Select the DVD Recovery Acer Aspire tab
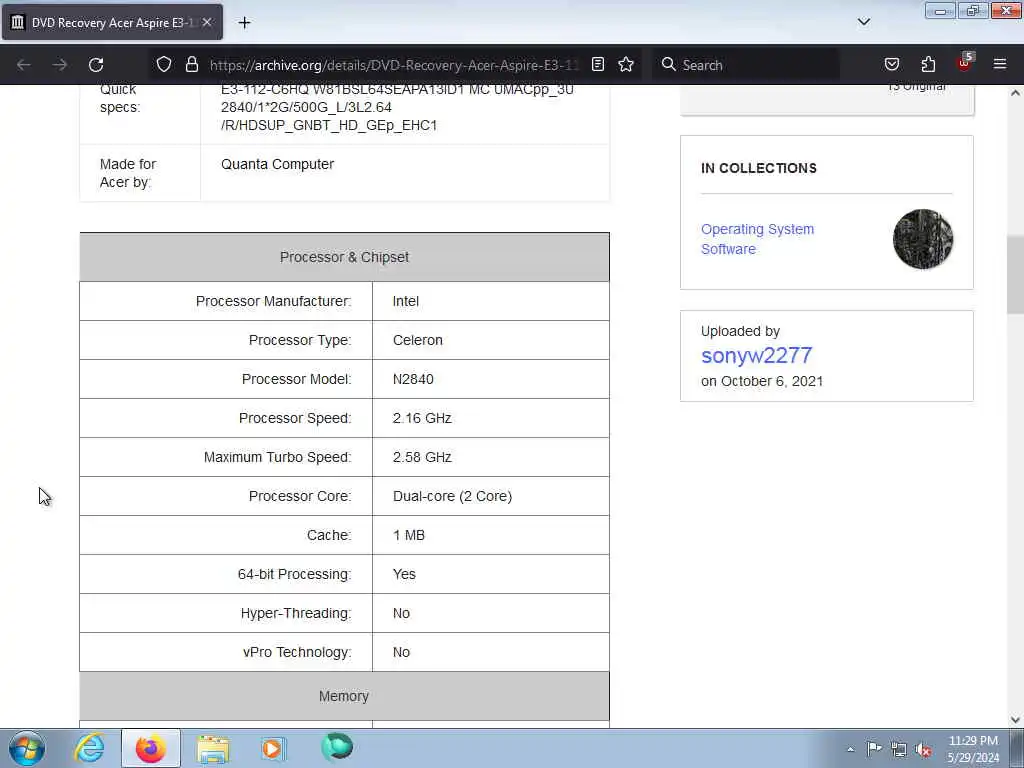This screenshot has width=1024, height=768. [x=112, y=22]
